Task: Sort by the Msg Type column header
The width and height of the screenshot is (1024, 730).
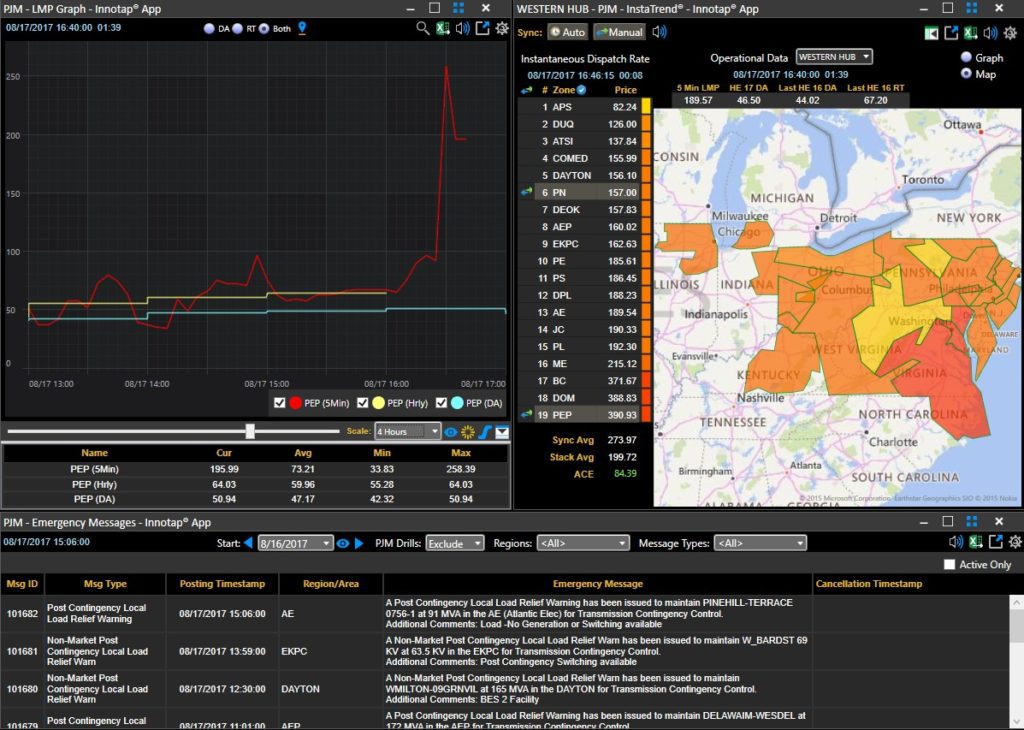Action: (x=105, y=584)
